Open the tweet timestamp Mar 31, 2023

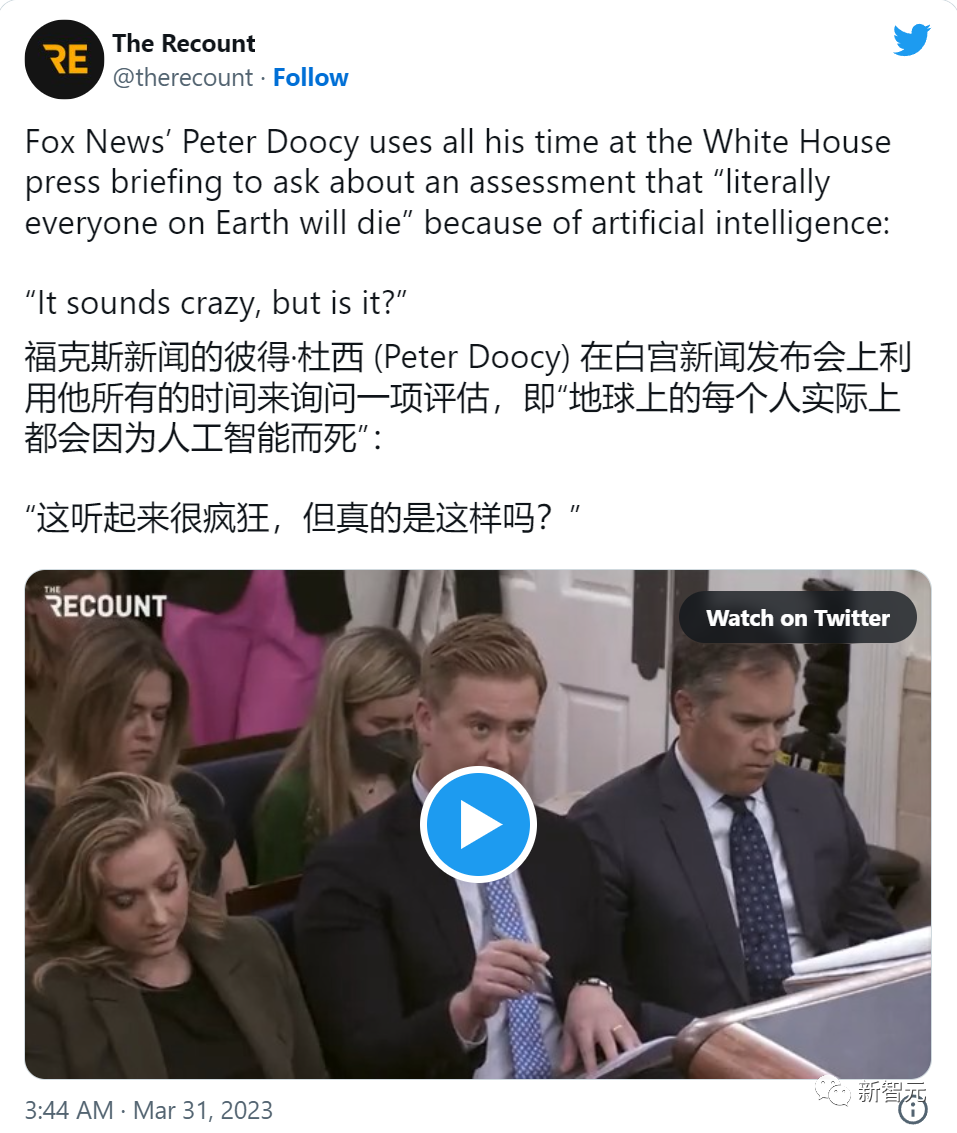pyautogui.click(x=203, y=1110)
